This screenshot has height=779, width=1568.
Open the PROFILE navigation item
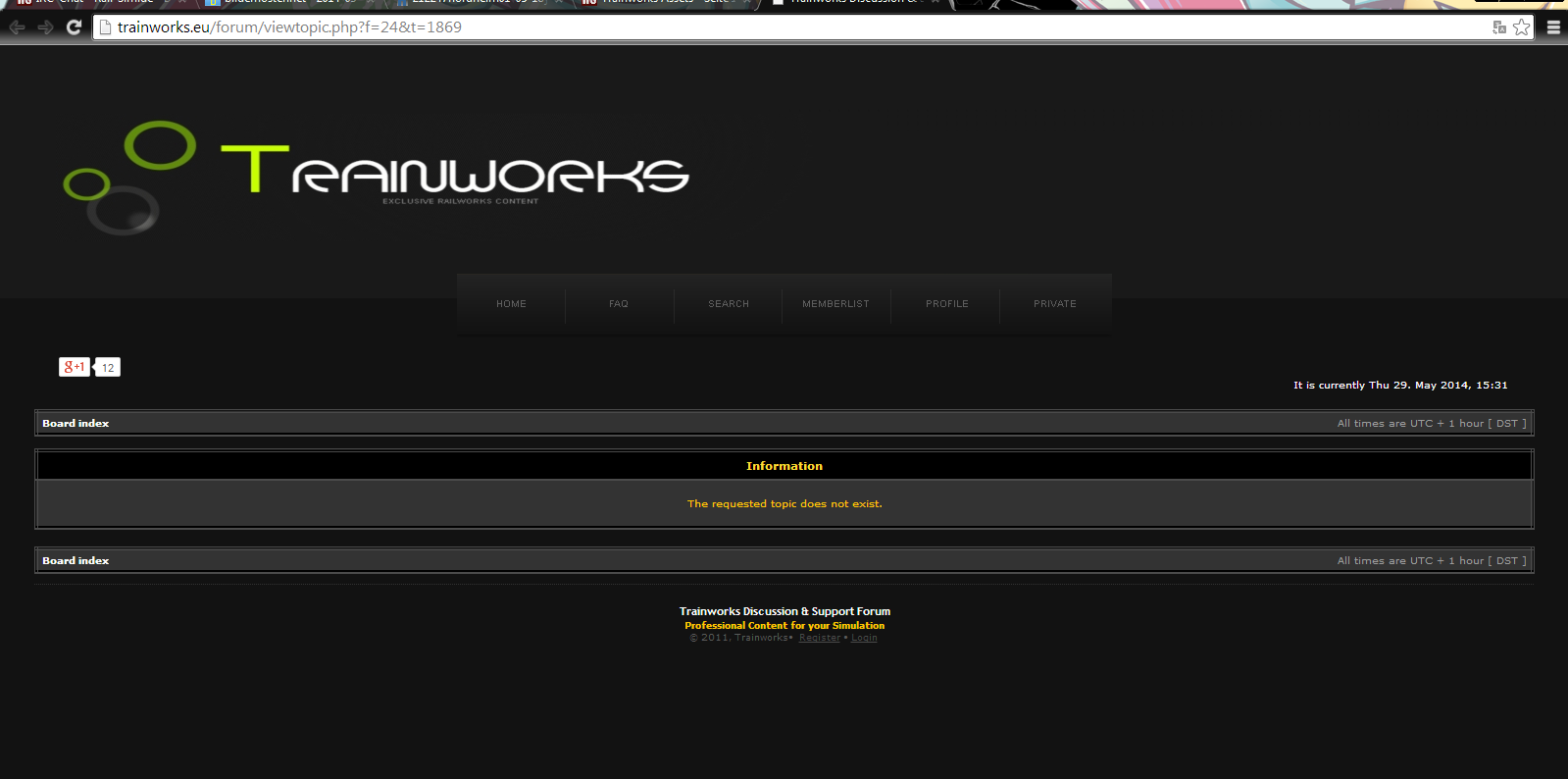tap(947, 304)
